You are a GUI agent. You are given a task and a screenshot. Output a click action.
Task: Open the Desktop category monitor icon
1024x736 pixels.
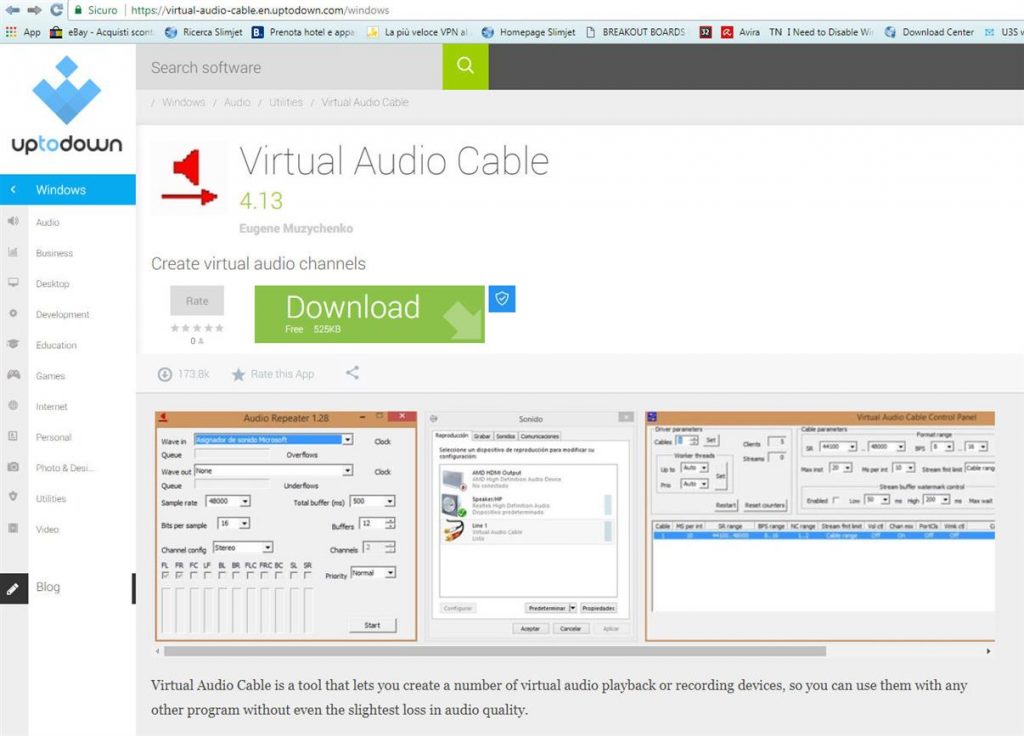(13, 283)
